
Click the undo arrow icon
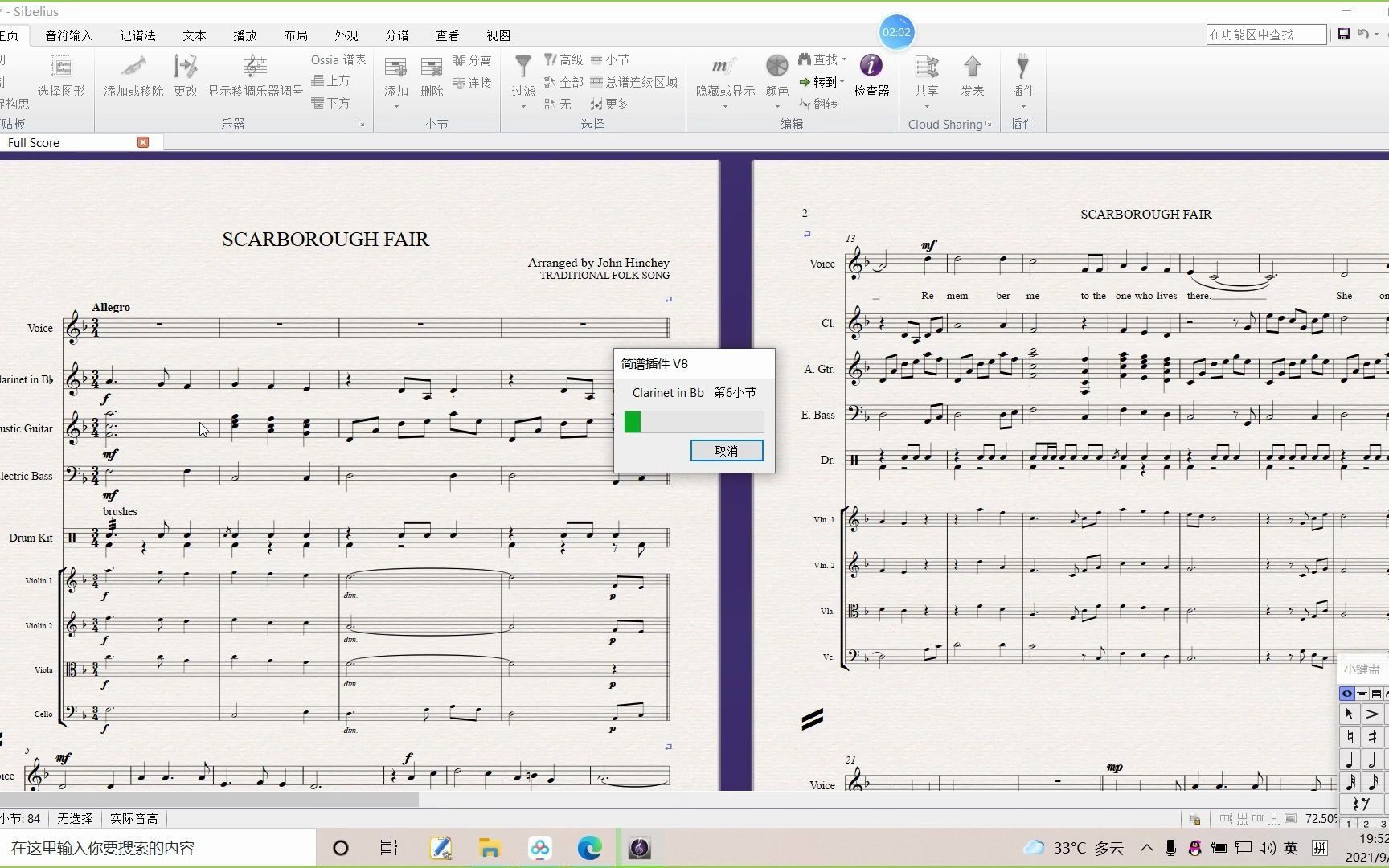(1363, 34)
